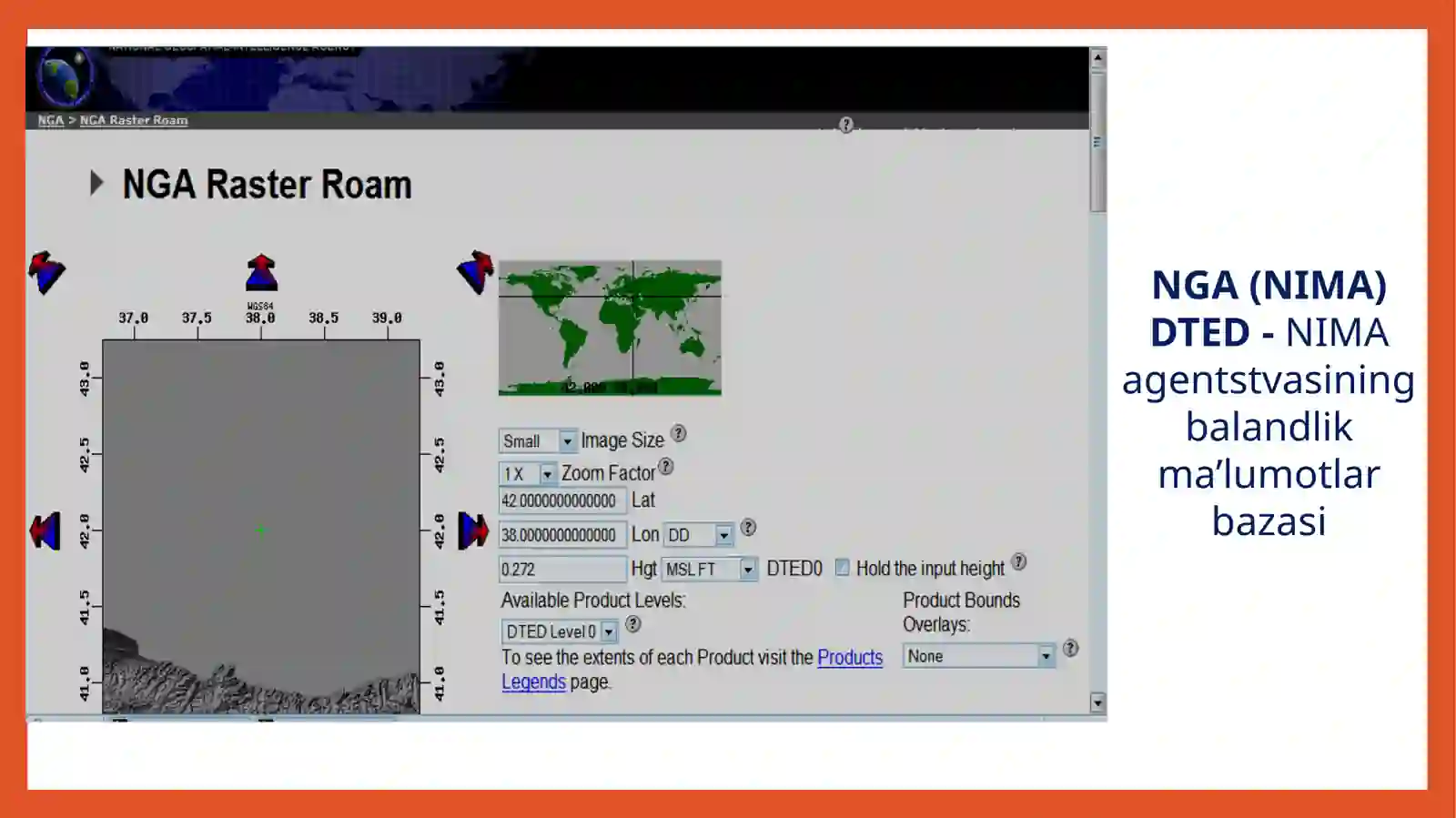Open the Zoom Factor 1X dropdown
The height and width of the screenshot is (818, 1456).
[x=547, y=474]
